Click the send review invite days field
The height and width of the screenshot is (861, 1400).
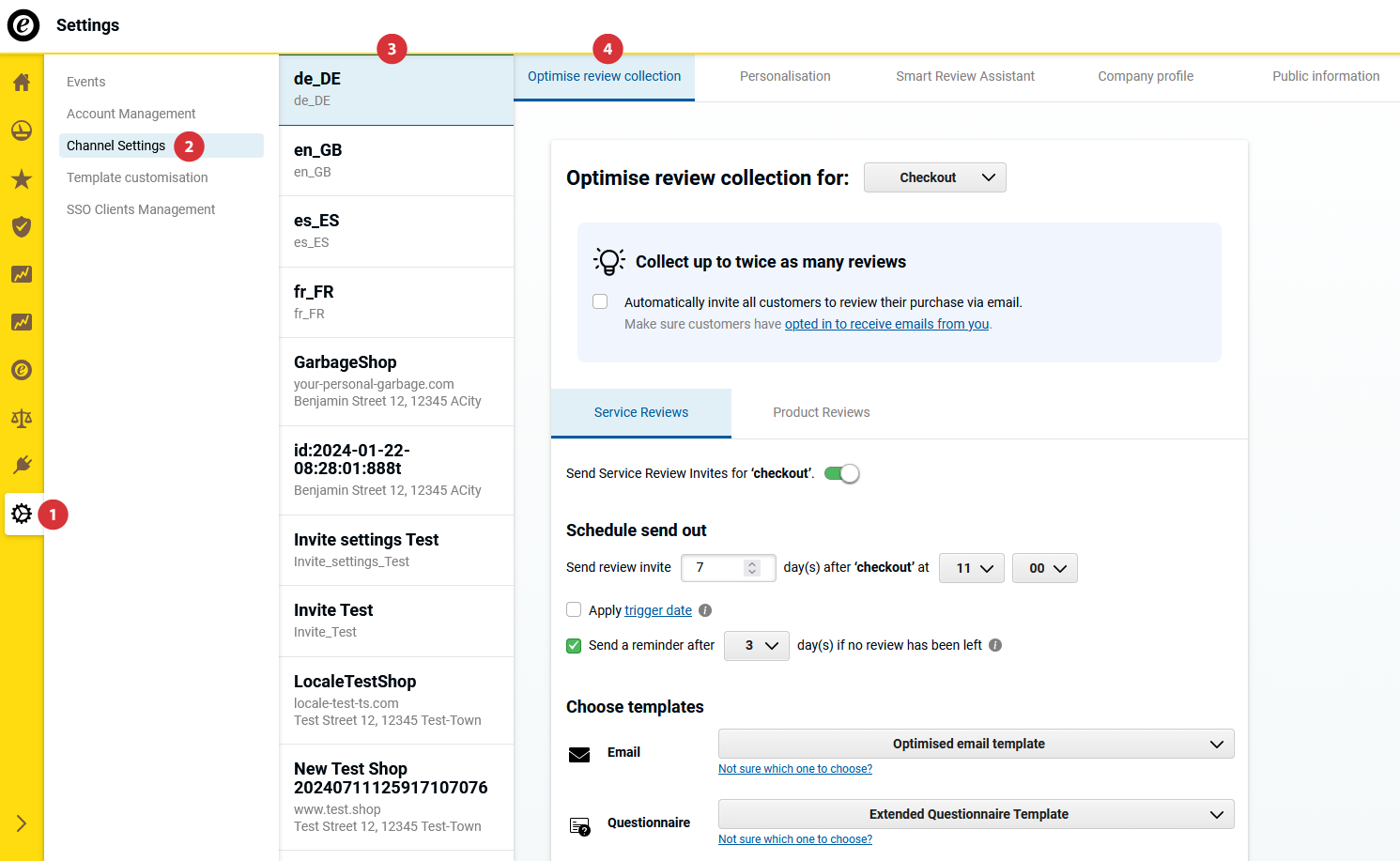pos(715,568)
